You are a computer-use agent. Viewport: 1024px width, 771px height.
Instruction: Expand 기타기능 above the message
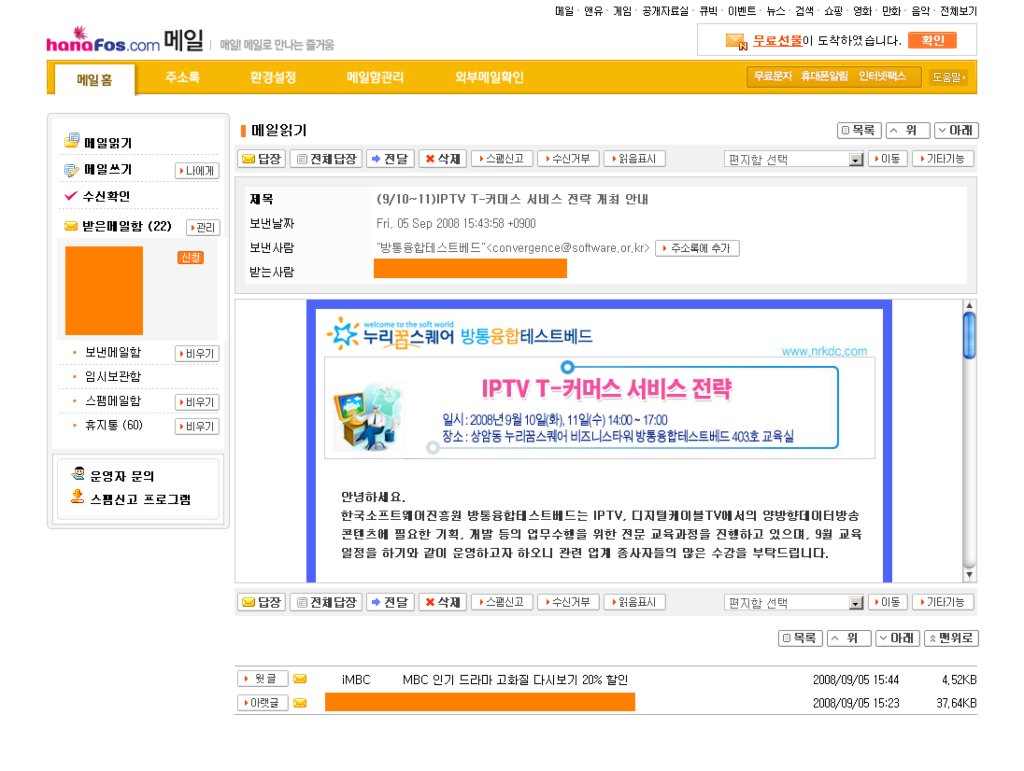pos(943,159)
